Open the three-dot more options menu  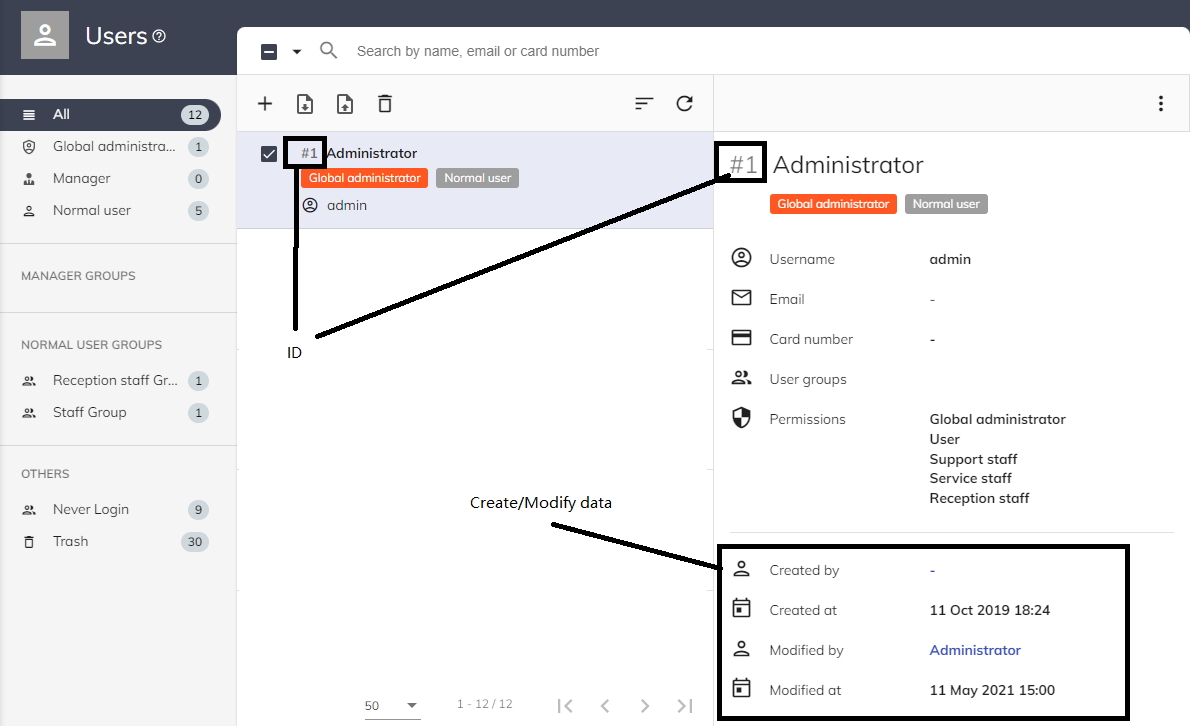pyautogui.click(x=1160, y=104)
